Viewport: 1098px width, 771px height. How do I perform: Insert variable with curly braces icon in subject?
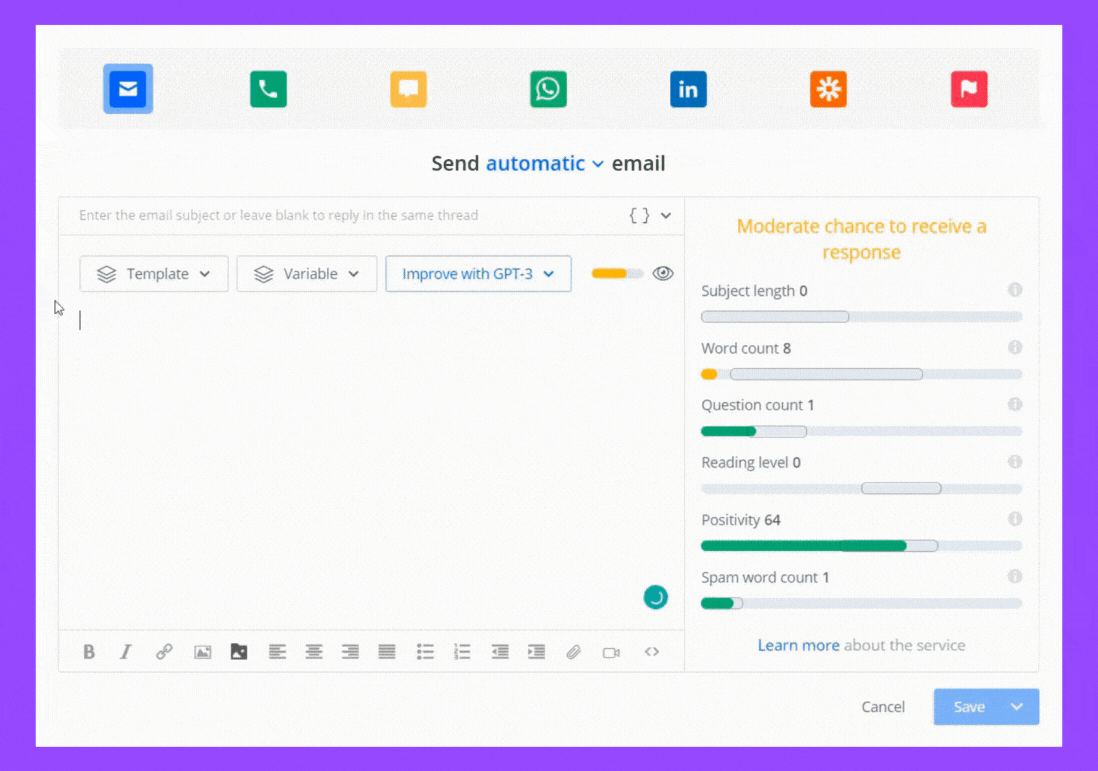tap(639, 215)
